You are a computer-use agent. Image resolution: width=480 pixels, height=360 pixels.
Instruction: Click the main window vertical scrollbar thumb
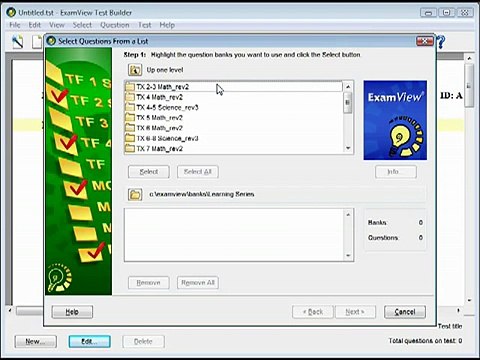click(469, 86)
